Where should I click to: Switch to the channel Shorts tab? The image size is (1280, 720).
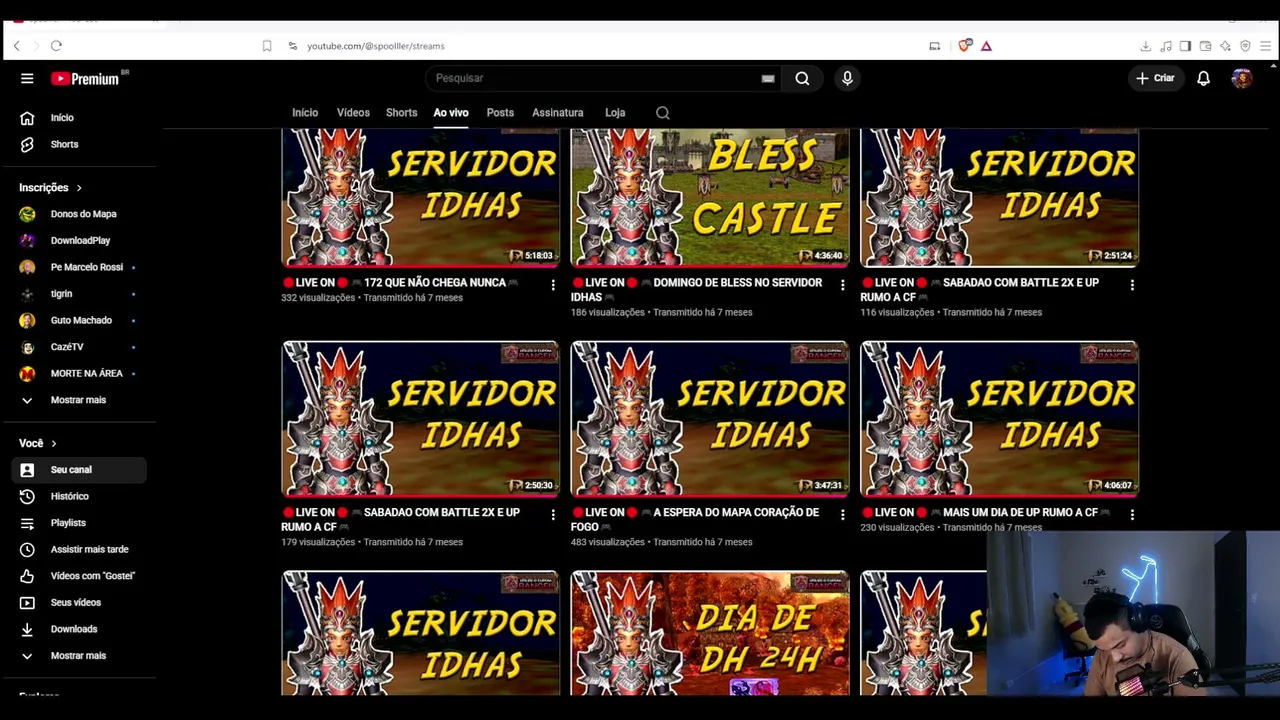pyautogui.click(x=401, y=113)
